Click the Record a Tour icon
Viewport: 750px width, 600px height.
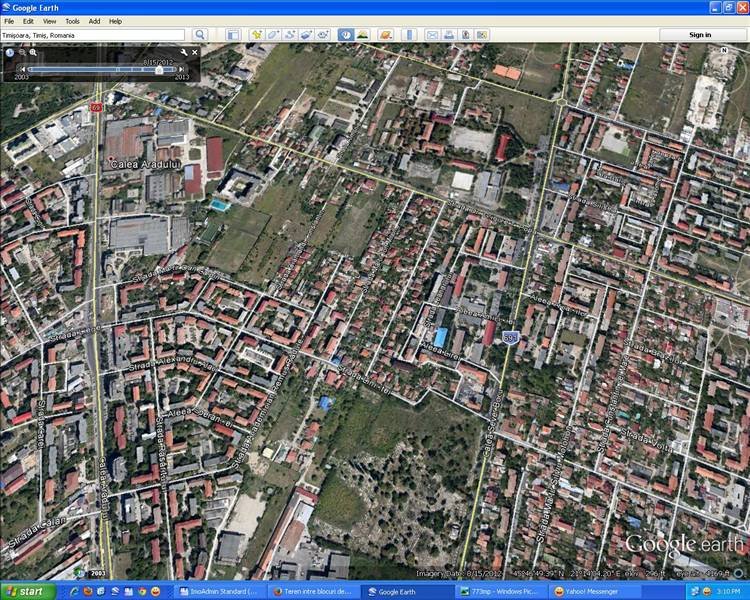point(323,35)
